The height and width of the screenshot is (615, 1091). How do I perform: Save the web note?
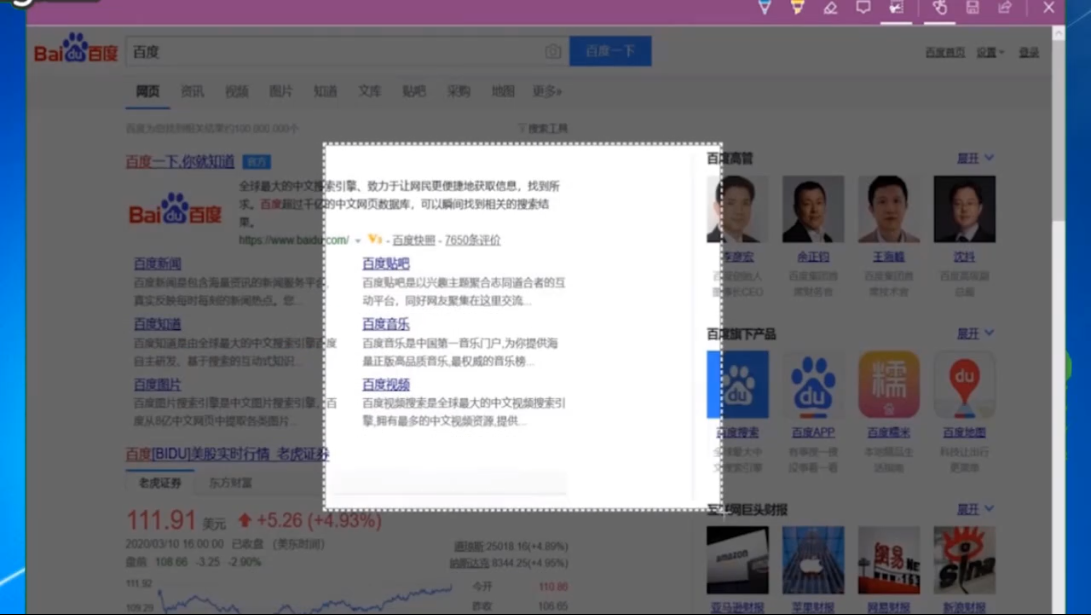click(972, 8)
